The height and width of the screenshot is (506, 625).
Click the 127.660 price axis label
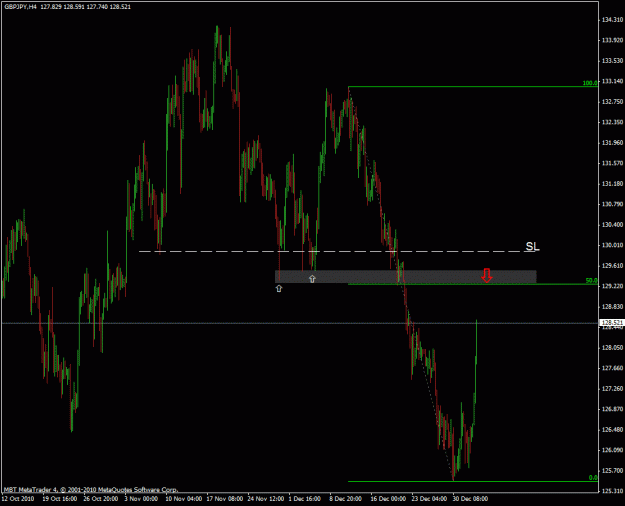pos(612,368)
